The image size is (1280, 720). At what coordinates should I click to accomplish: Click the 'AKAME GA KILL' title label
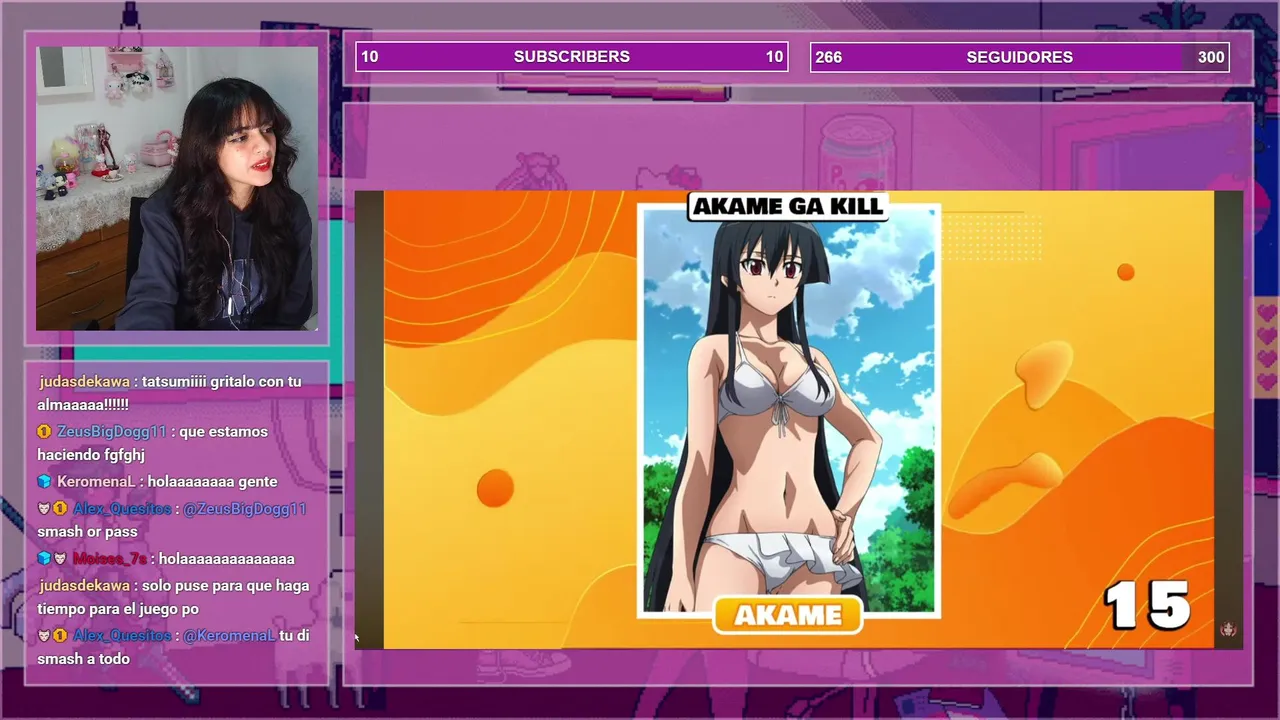coord(788,207)
